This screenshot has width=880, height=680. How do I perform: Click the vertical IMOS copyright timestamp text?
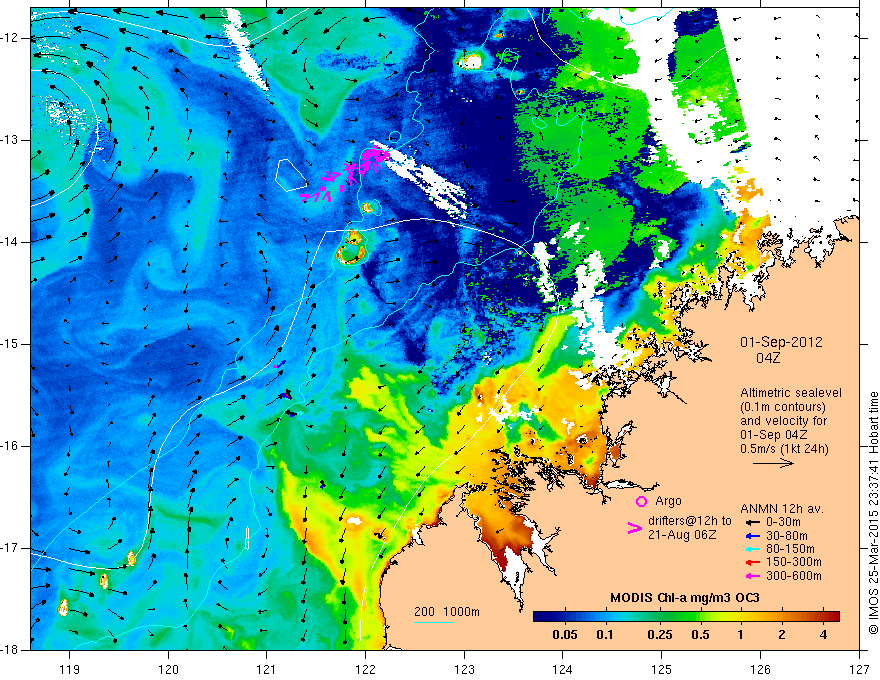pos(873,514)
